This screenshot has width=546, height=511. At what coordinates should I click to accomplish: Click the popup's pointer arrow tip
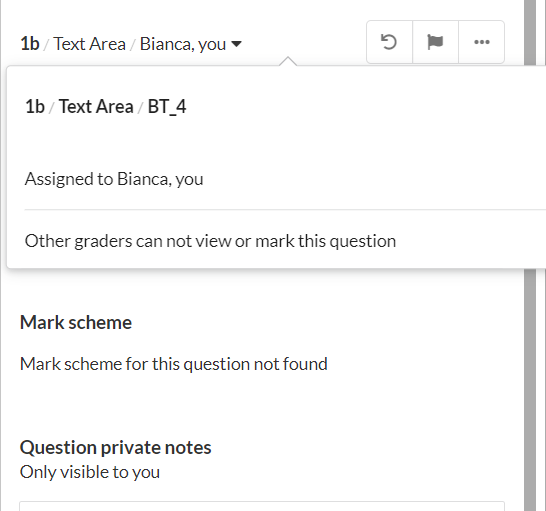click(x=288, y=59)
